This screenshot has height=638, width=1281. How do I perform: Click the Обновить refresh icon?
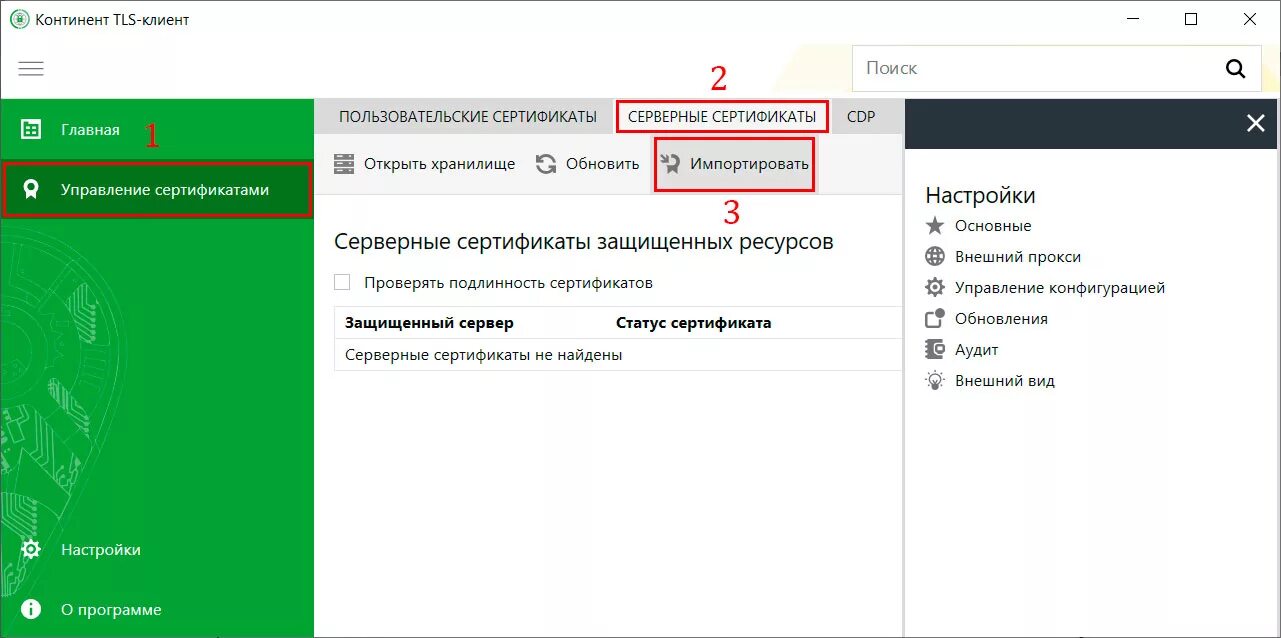[x=546, y=164]
